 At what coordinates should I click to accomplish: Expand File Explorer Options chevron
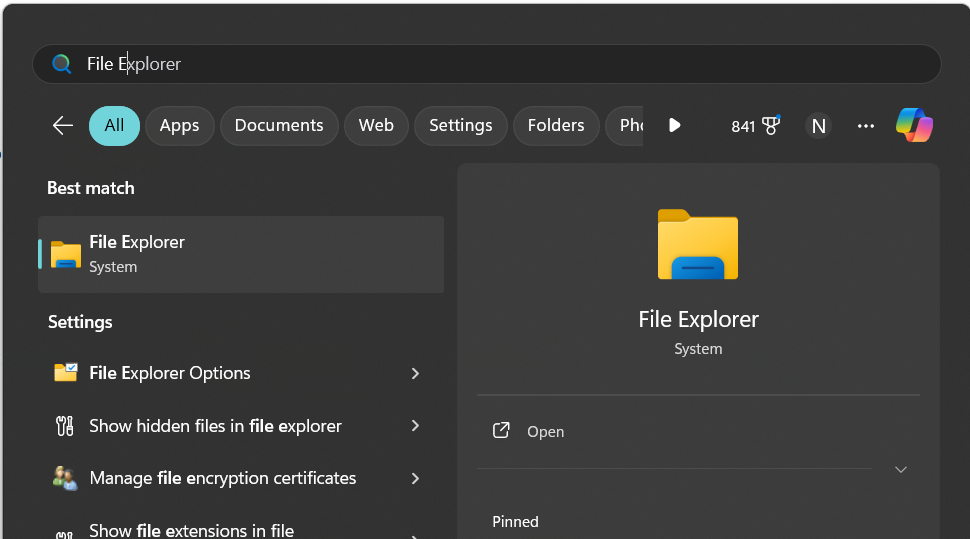coord(415,373)
